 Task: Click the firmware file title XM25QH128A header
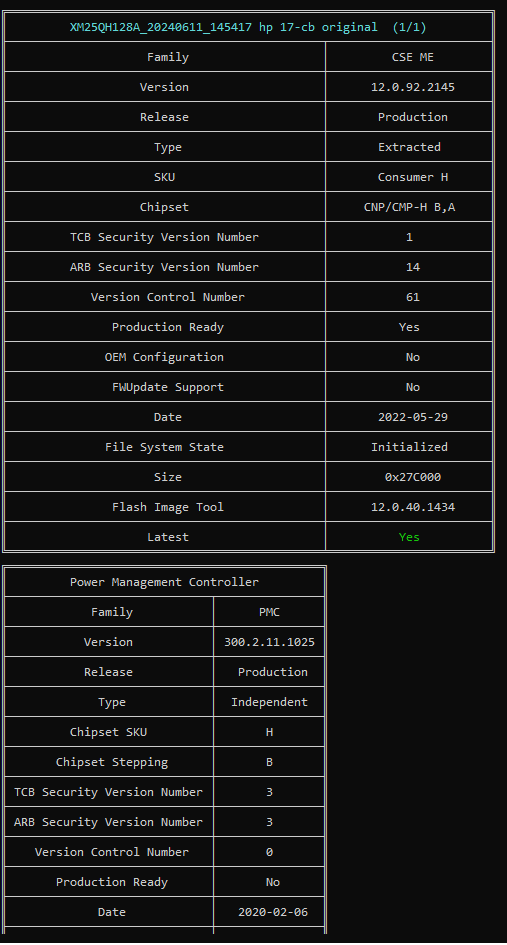coord(248,27)
